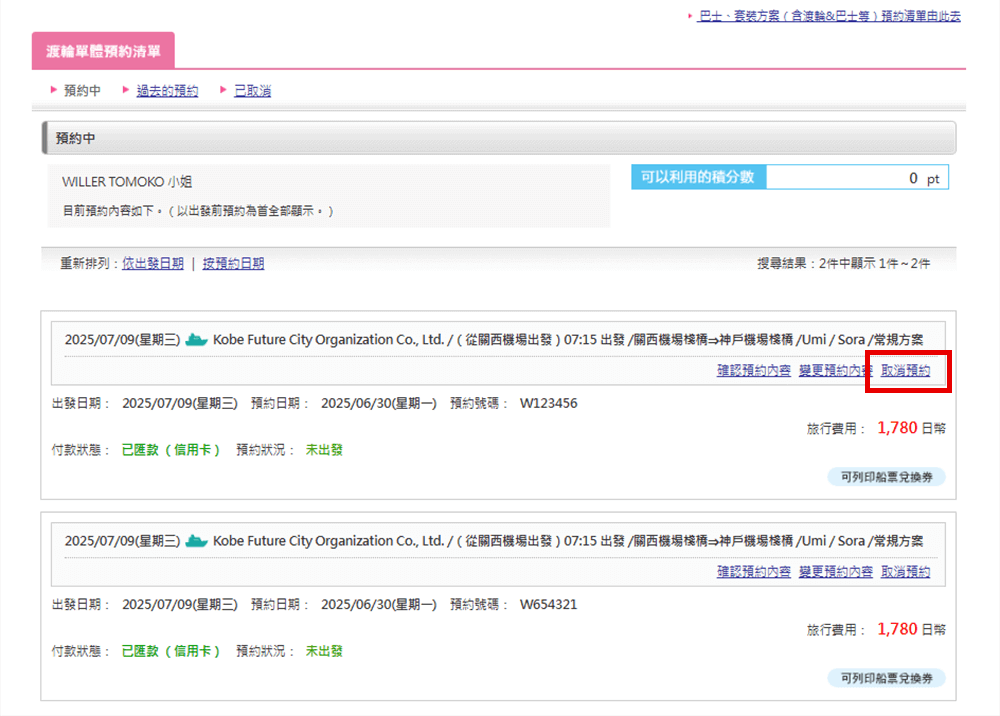1000x716 pixels.
Task: Open 變更預約內容 for reservation W654321
Action: [x=835, y=572]
